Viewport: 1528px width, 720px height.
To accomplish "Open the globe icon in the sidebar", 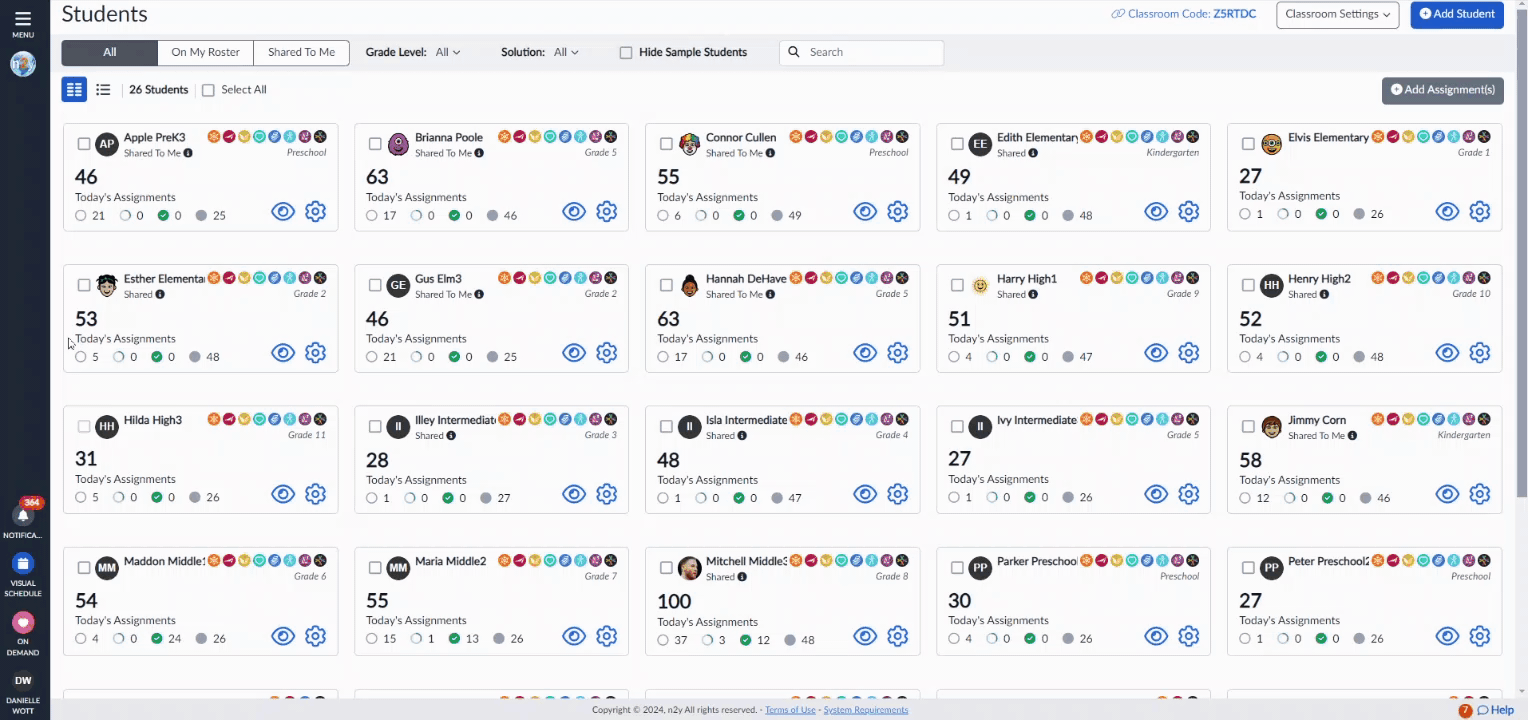I will pyautogui.click(x=23, y=64).
